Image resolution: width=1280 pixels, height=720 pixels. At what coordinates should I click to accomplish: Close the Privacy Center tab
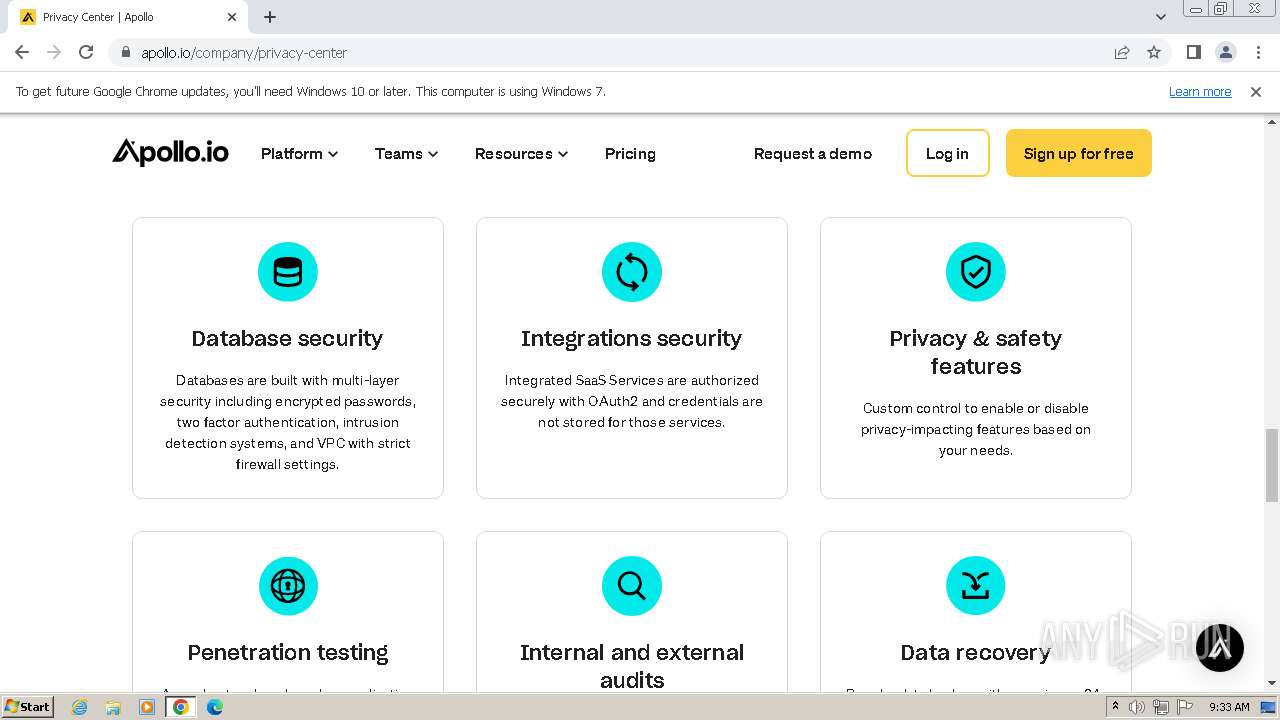click(x=232, y=17)
